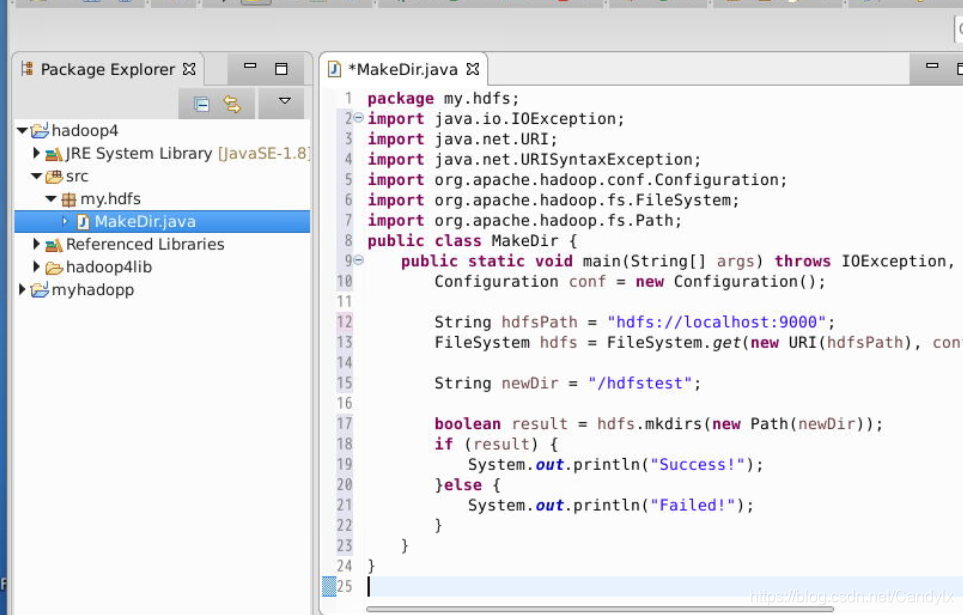Minimize the editor area
Viewport: 963px width, 615px height.
[932, 65]
